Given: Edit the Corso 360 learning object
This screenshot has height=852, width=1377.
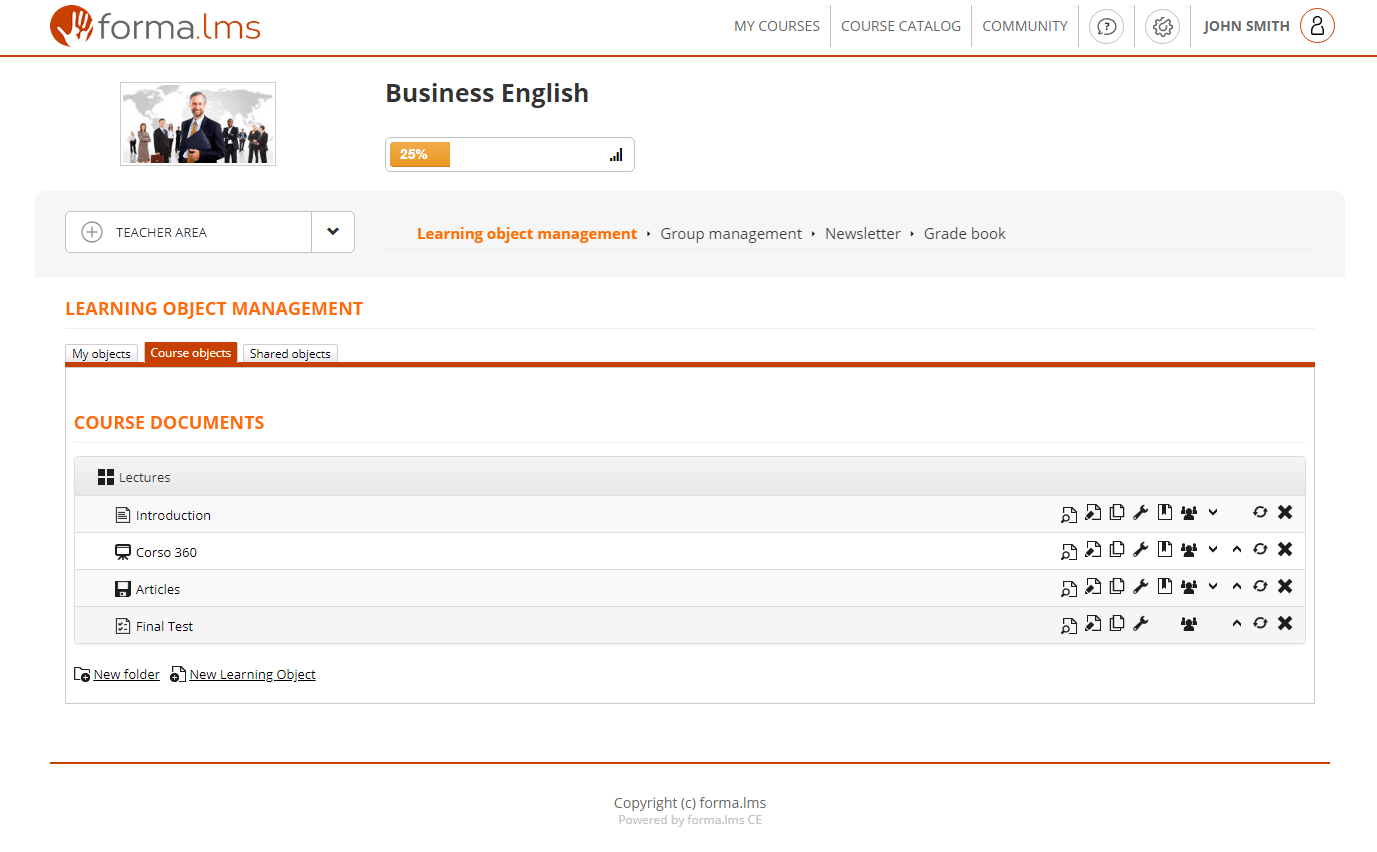Looking at the screenshot, I should (1093, 550).
